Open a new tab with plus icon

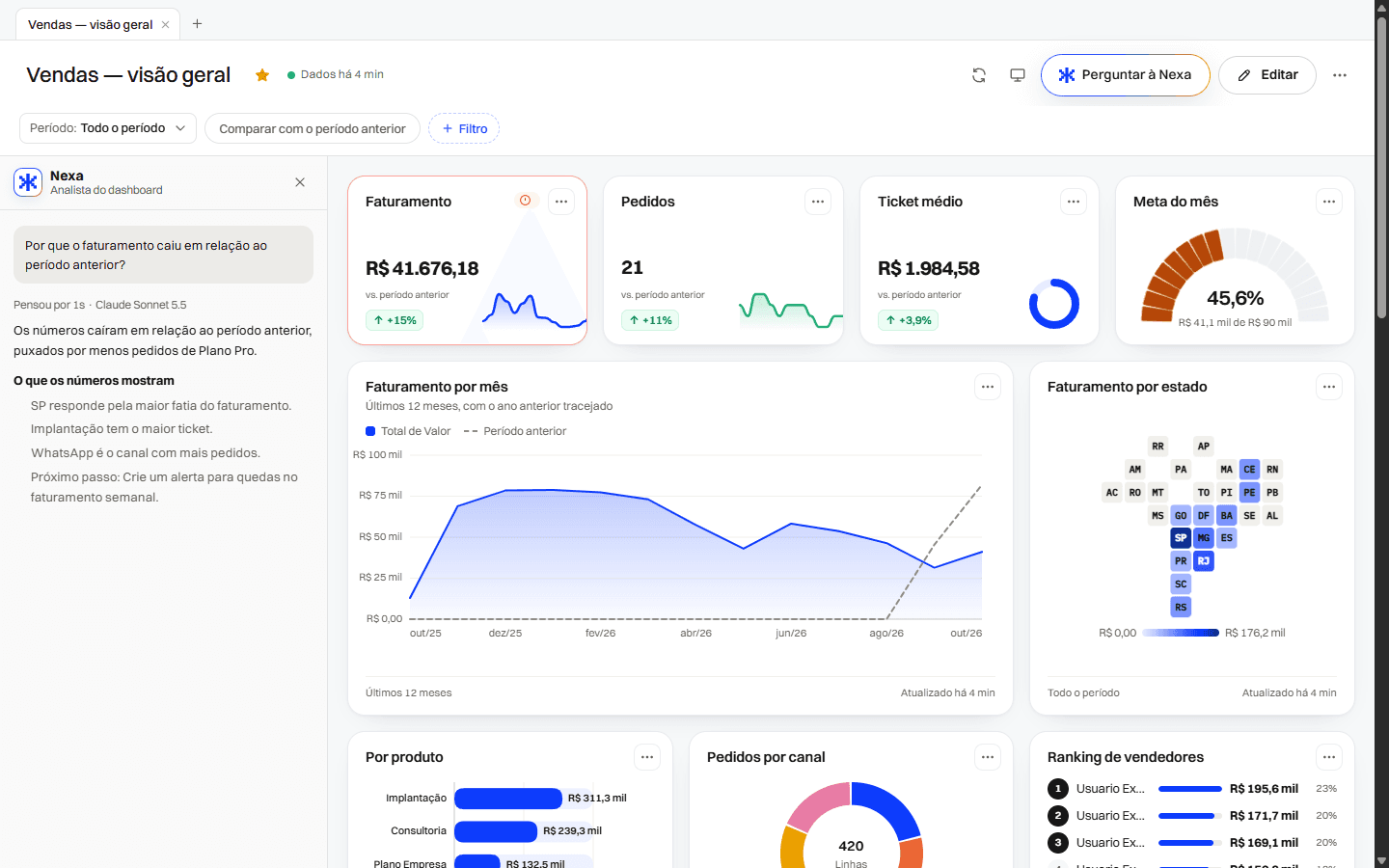pos(197,24)
